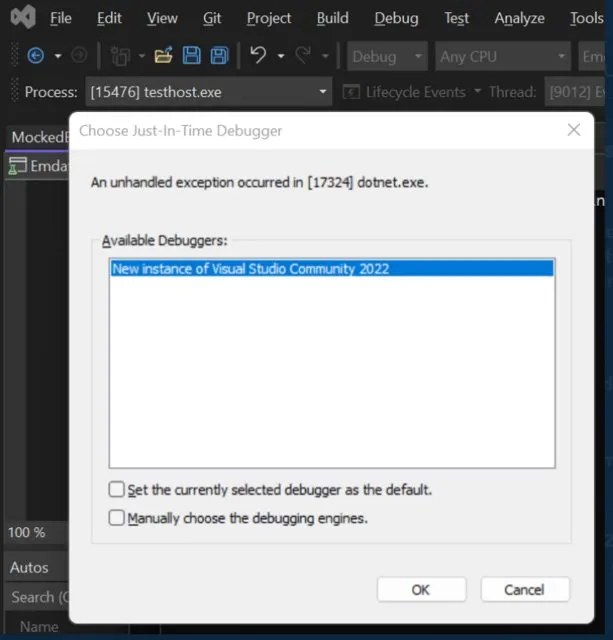Screen dimensions: 613x640
Task: Click the Save All icon
Action: 220,56
